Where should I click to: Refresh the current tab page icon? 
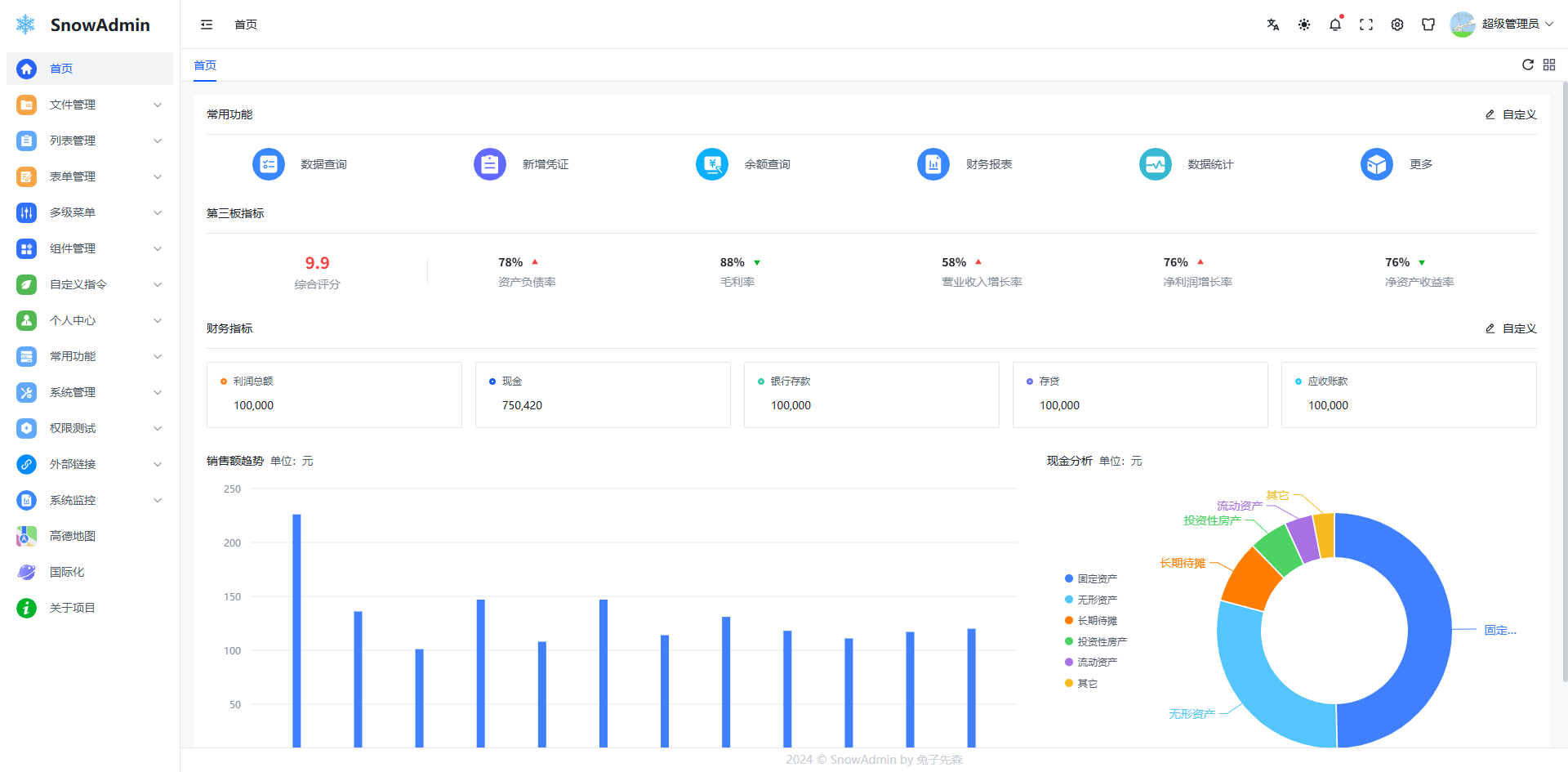[1528, 65]
